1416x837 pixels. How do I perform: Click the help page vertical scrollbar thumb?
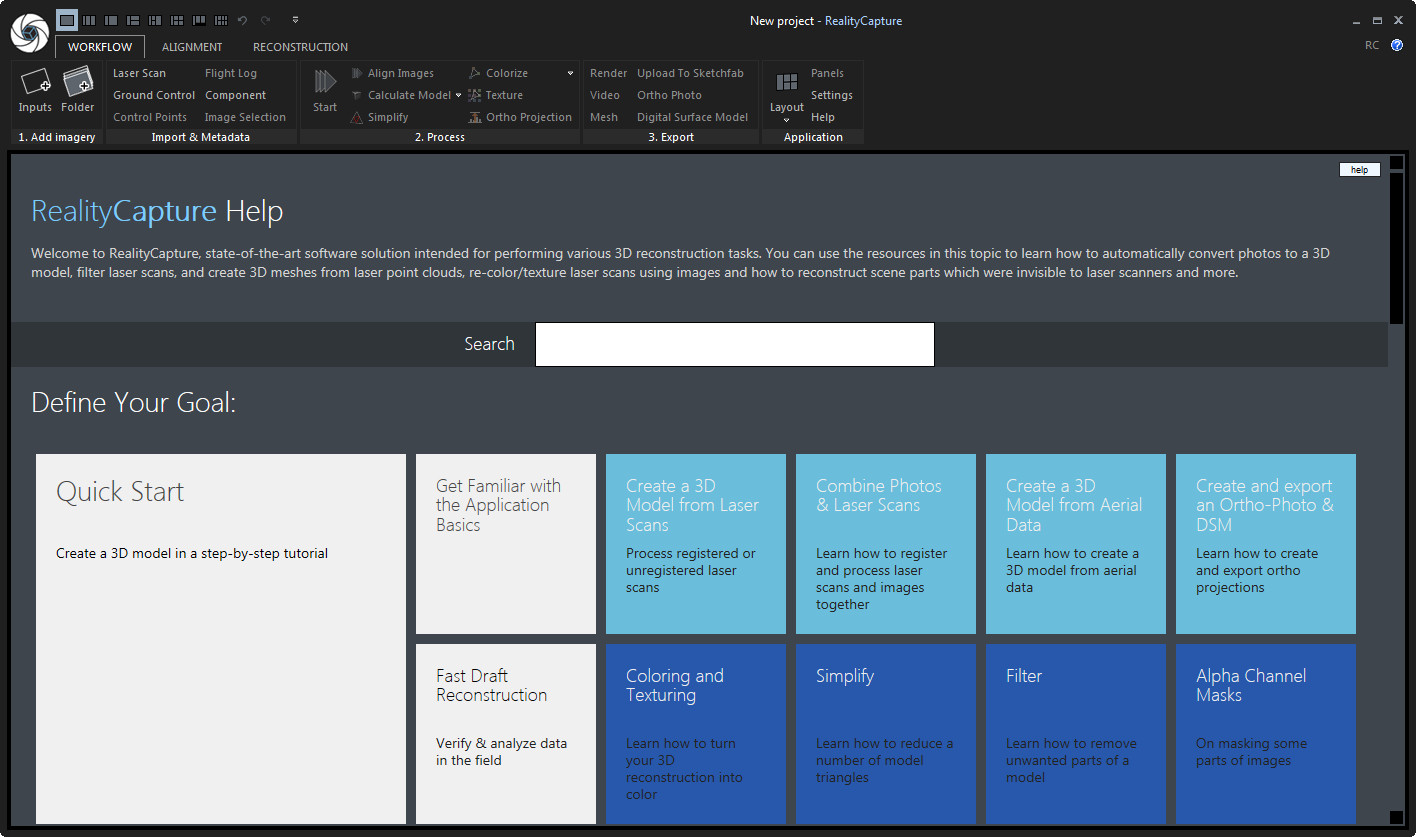(1397, 248)
